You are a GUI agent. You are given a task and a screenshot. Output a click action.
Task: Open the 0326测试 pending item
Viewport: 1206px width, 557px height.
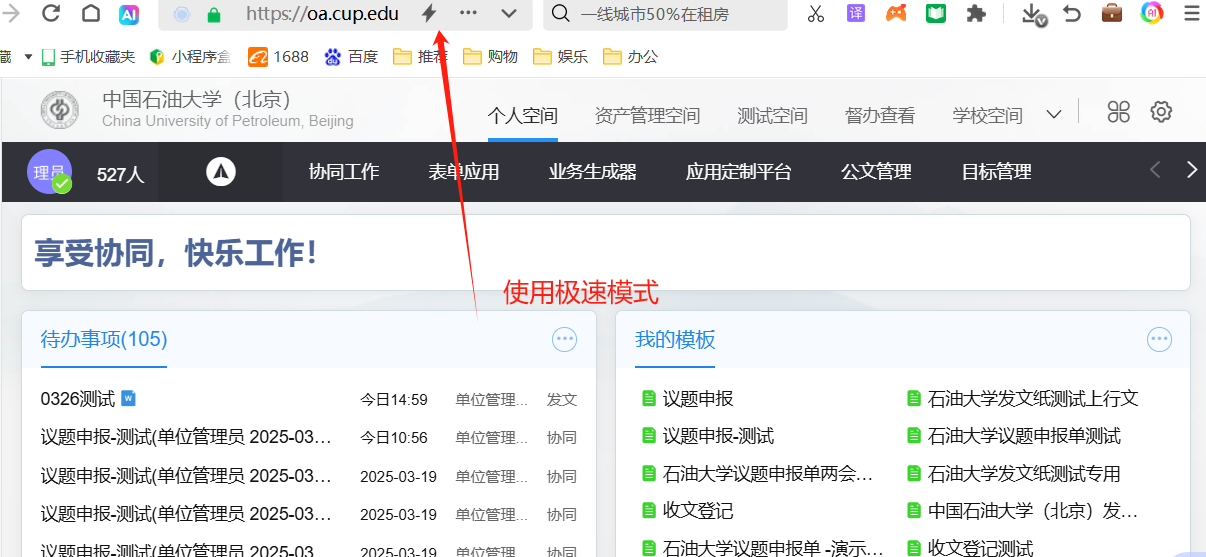tap(78, 399)
